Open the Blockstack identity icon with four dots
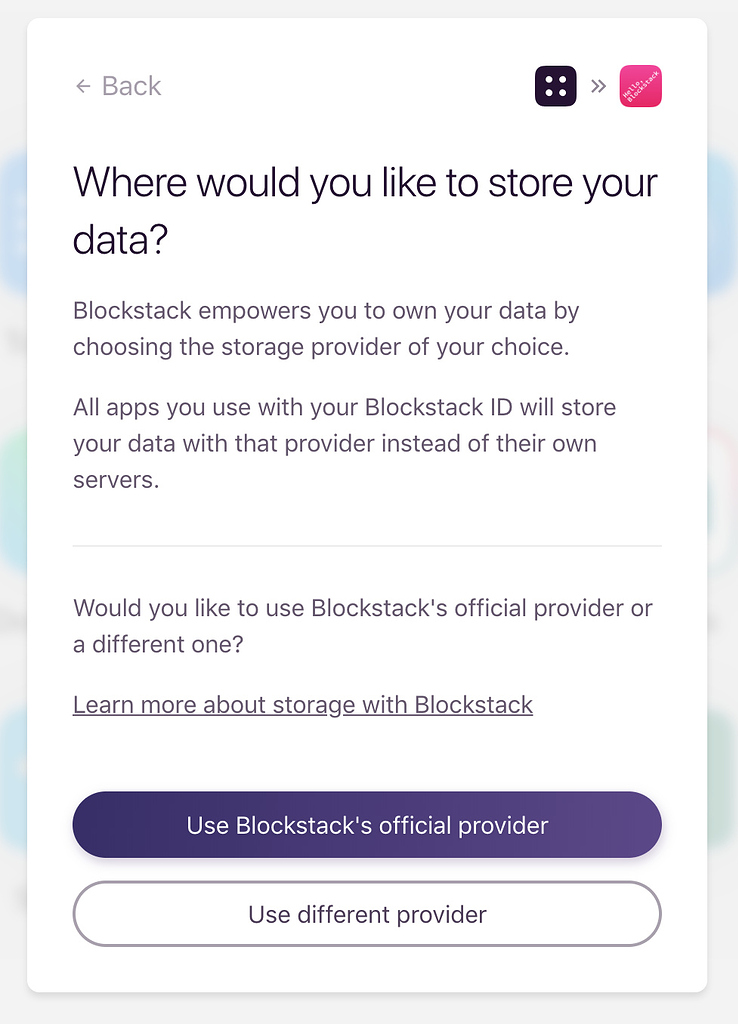Viewport: 738px width, 1024px height. coord(556,86)
